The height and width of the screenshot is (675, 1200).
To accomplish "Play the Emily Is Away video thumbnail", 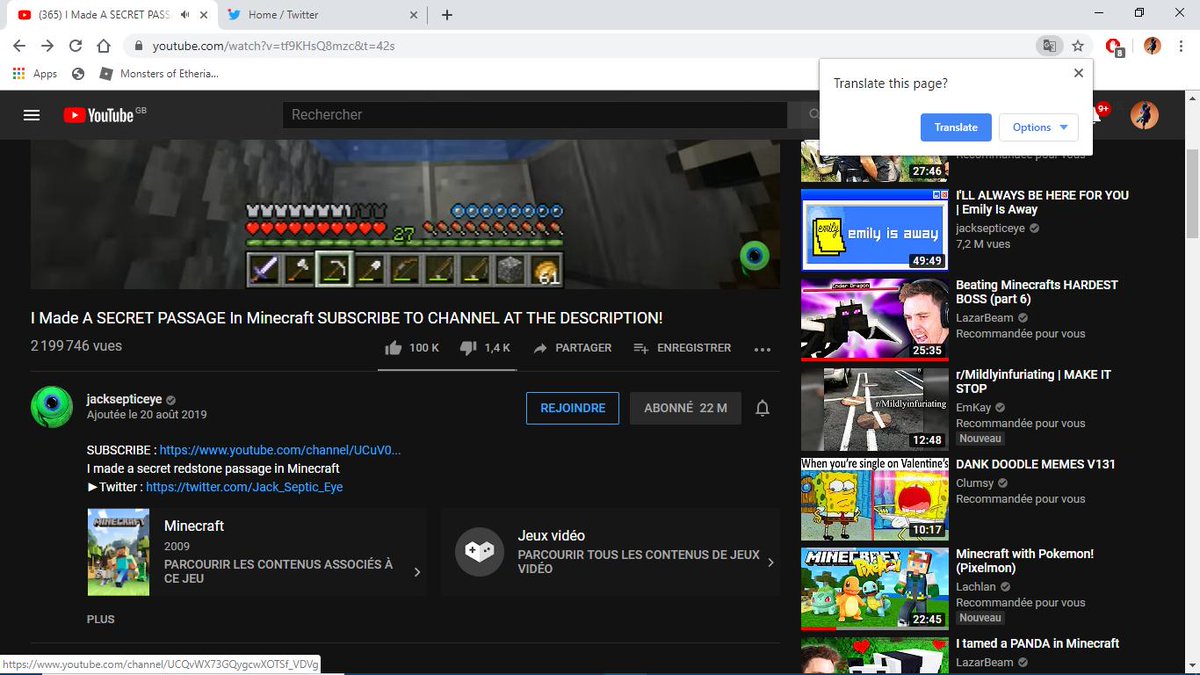I will (874, 229).
